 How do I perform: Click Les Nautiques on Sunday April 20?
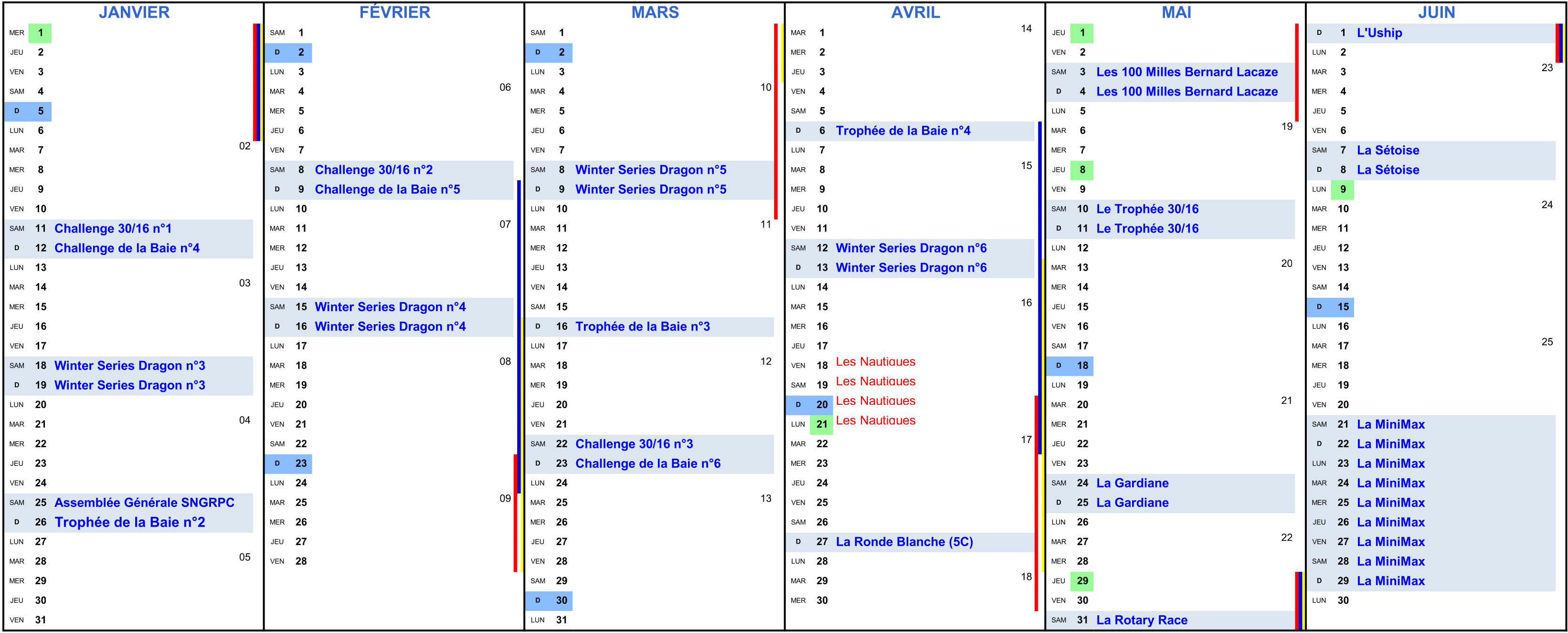coord(875,401)
